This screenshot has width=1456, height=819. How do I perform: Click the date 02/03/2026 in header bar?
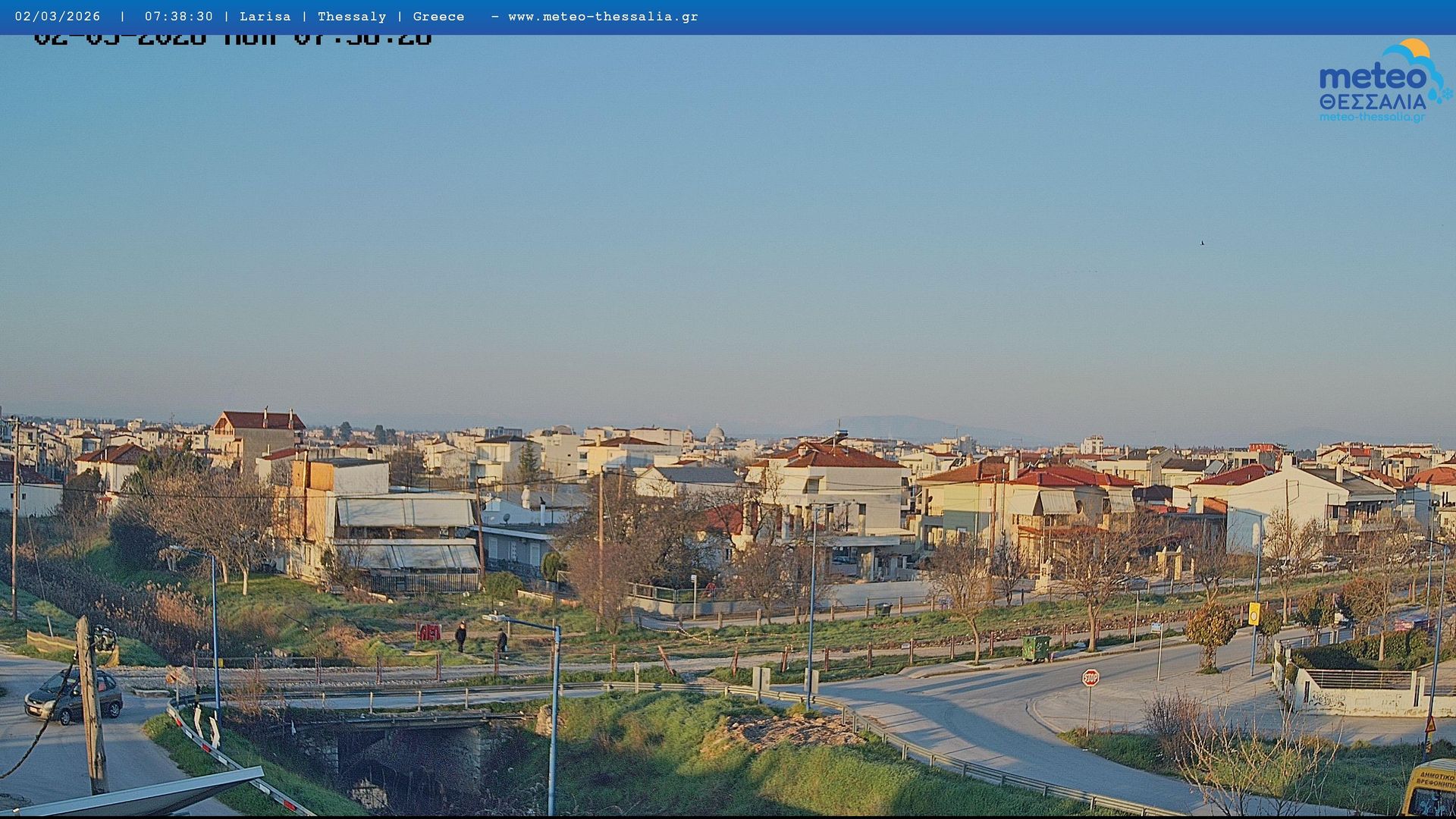click(x=58, y=17)
